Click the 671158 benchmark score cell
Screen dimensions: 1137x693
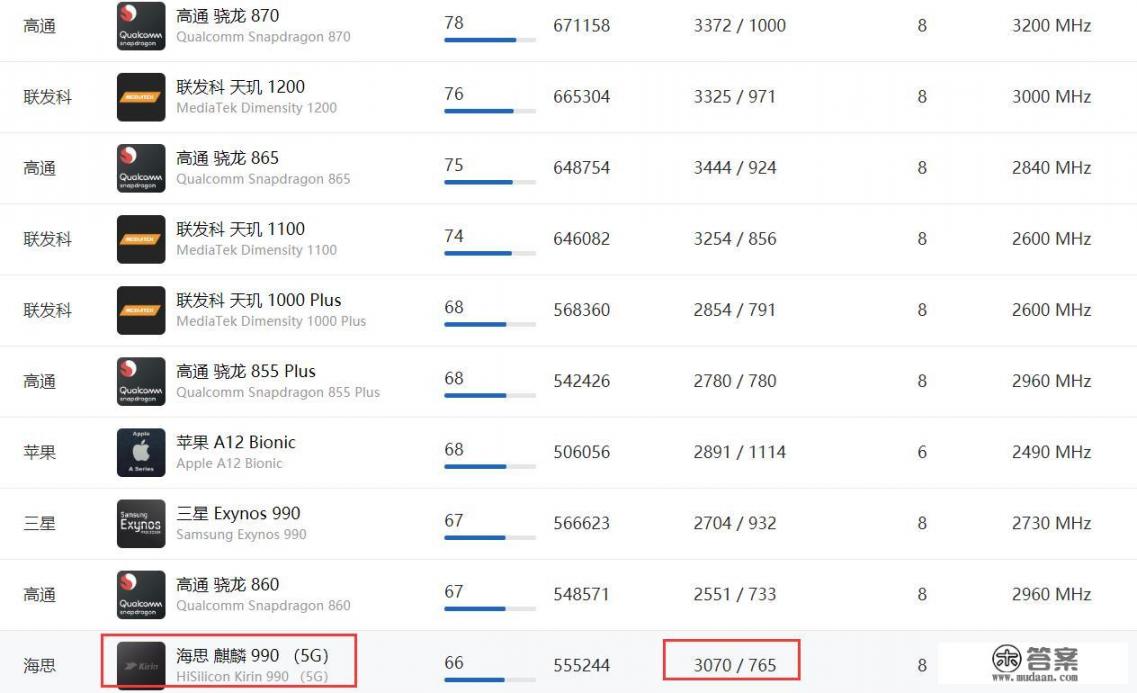[x=581, y=26]
